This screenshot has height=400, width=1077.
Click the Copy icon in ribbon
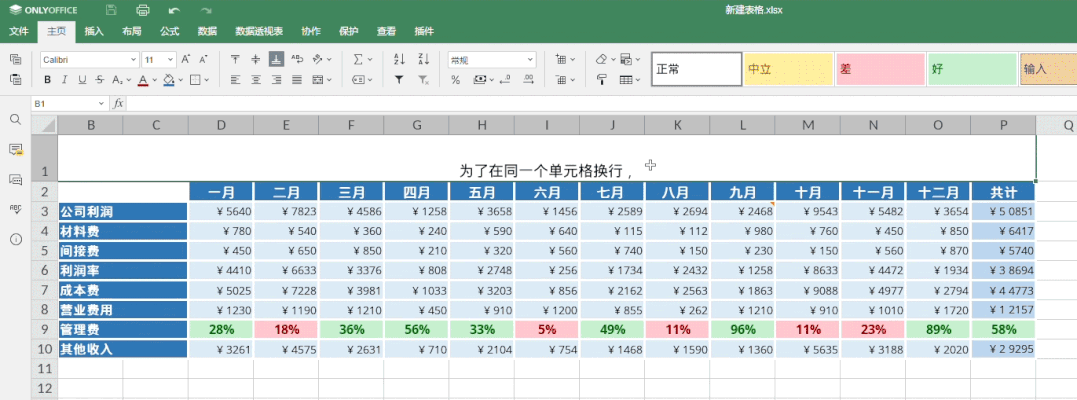[15, 60]
